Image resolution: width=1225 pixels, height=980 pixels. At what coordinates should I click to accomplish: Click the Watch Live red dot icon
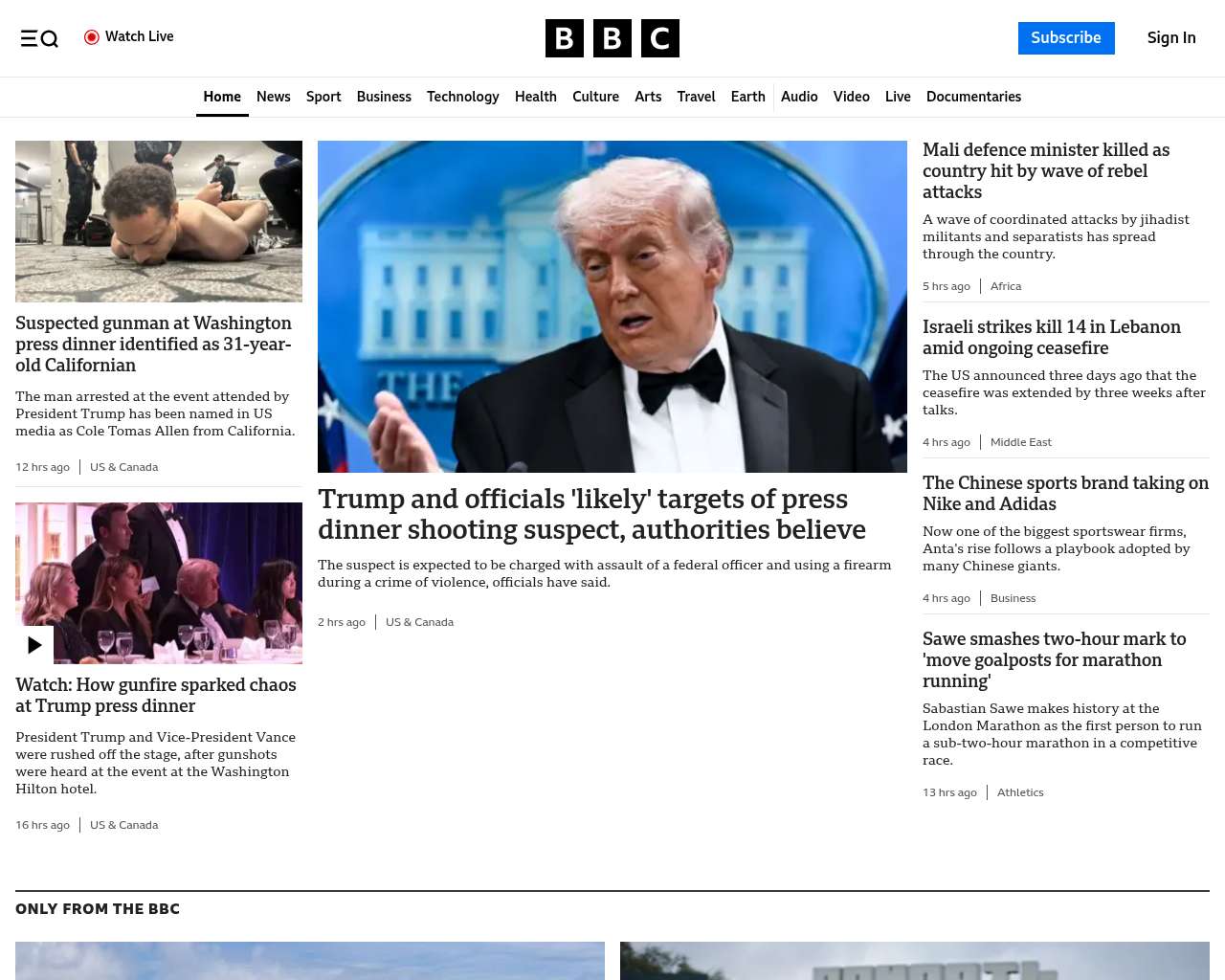pyautogui.click(x=92, y=37)
